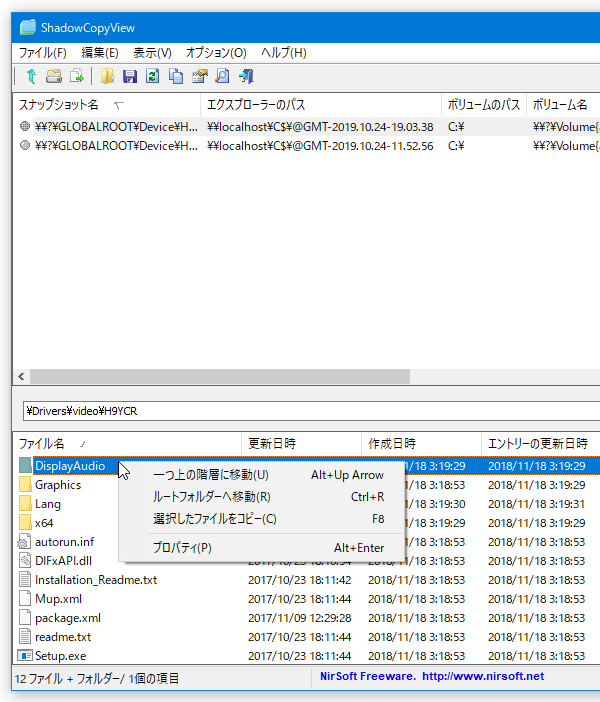Click the Setup.exe application icon

tap(25, 655)
